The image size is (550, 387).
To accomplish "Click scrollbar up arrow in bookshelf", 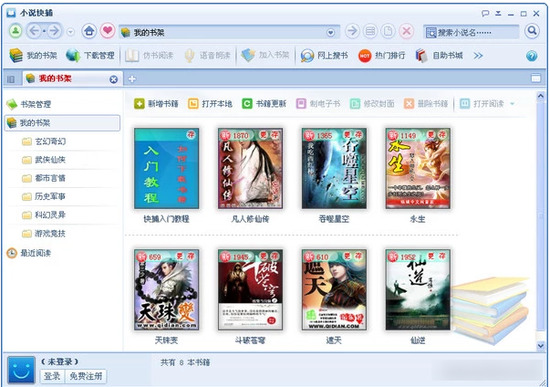I will 541,95.
